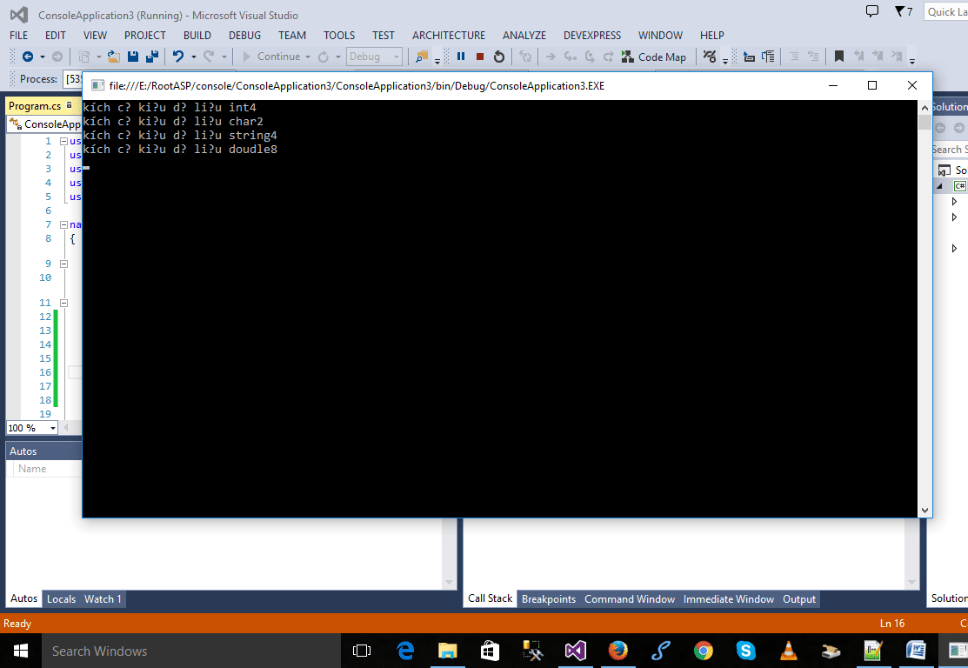Open the TEST menu

point(383,35)
